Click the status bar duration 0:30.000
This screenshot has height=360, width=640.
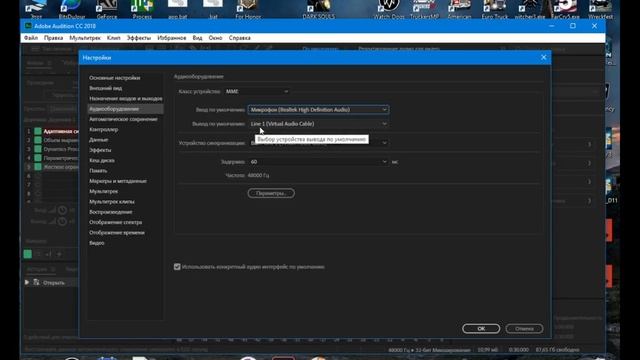pos(518,350)
